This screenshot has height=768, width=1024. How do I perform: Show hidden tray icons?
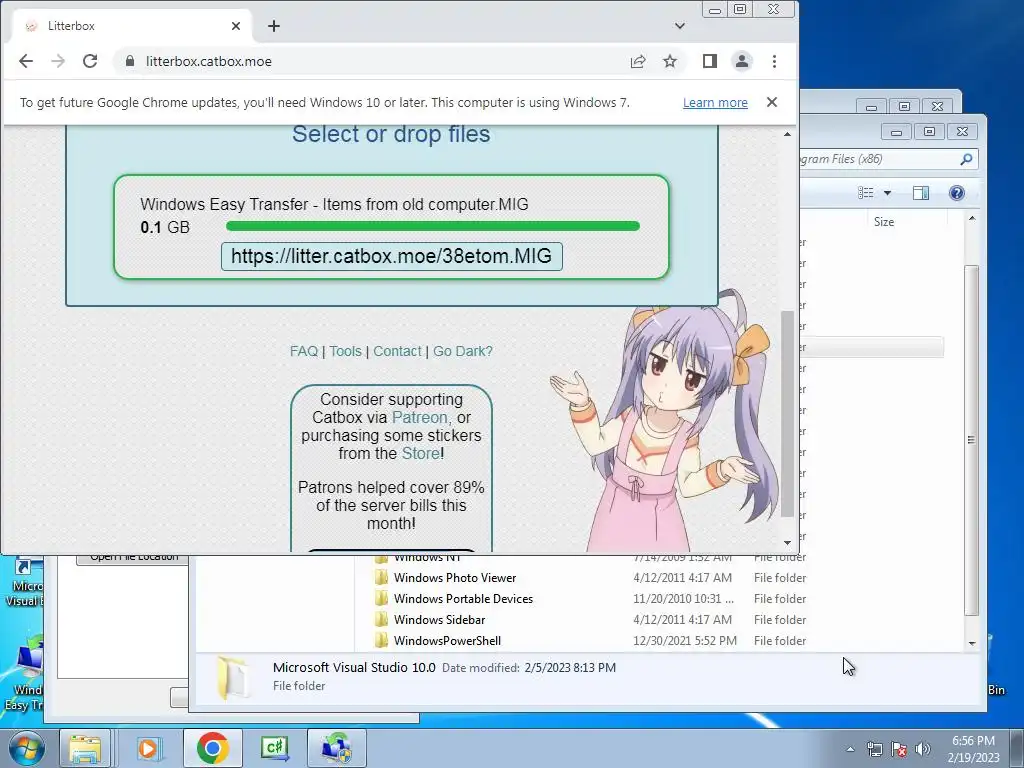pos(850,749)
